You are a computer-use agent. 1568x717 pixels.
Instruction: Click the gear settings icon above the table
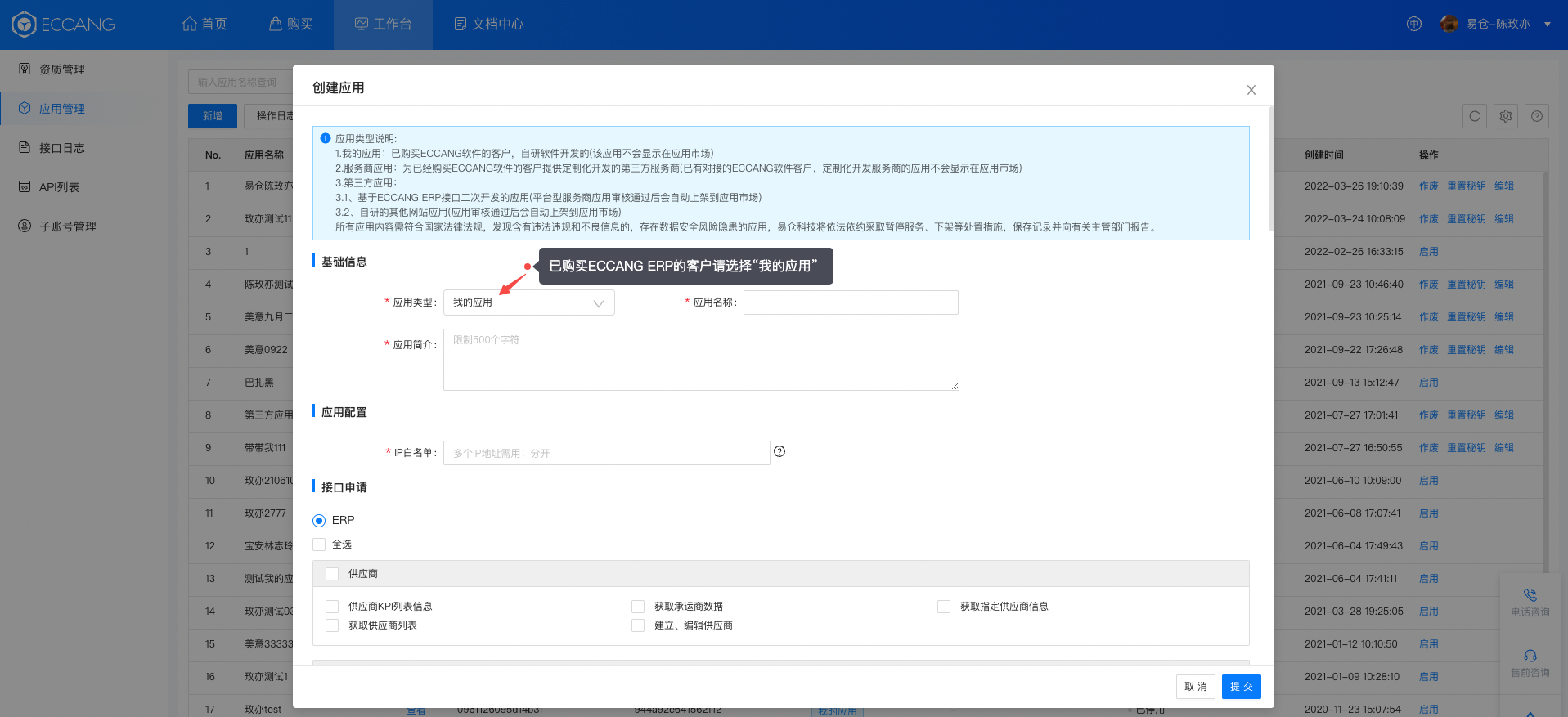(x=1506, y=116)
